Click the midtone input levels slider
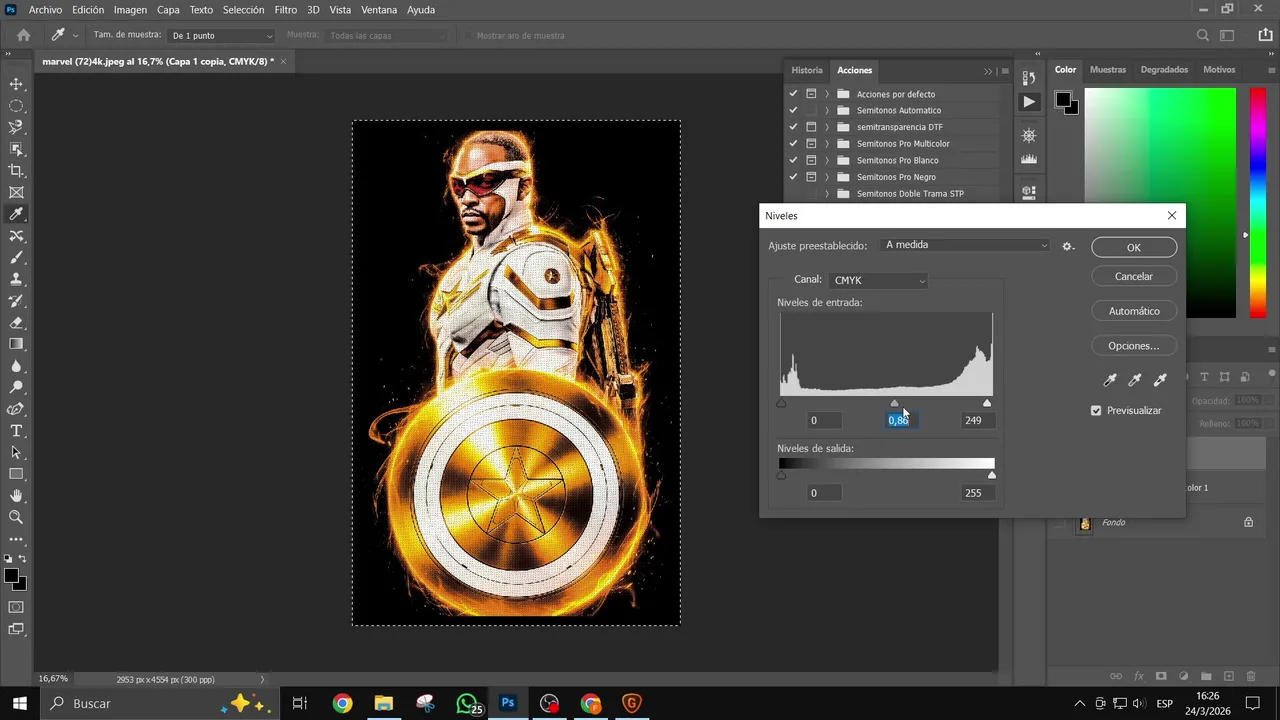The width and height of the screenshot is (1280, 720). pyautogui.click(x=895, y=403)
